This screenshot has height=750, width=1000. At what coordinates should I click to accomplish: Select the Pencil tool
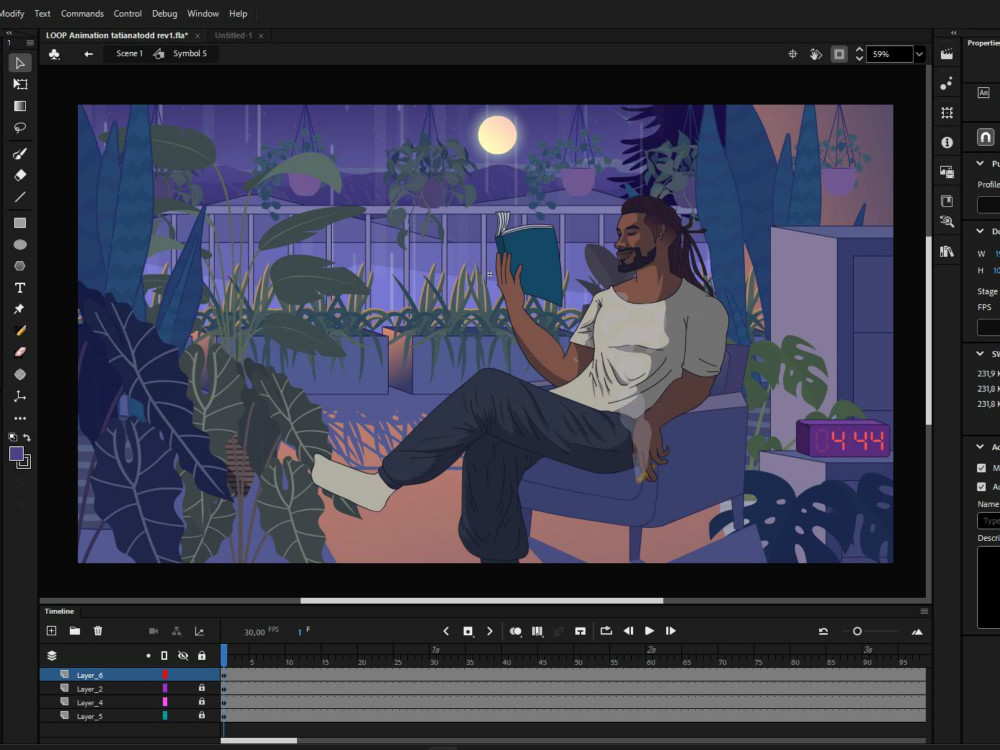(x=20, y=330)
